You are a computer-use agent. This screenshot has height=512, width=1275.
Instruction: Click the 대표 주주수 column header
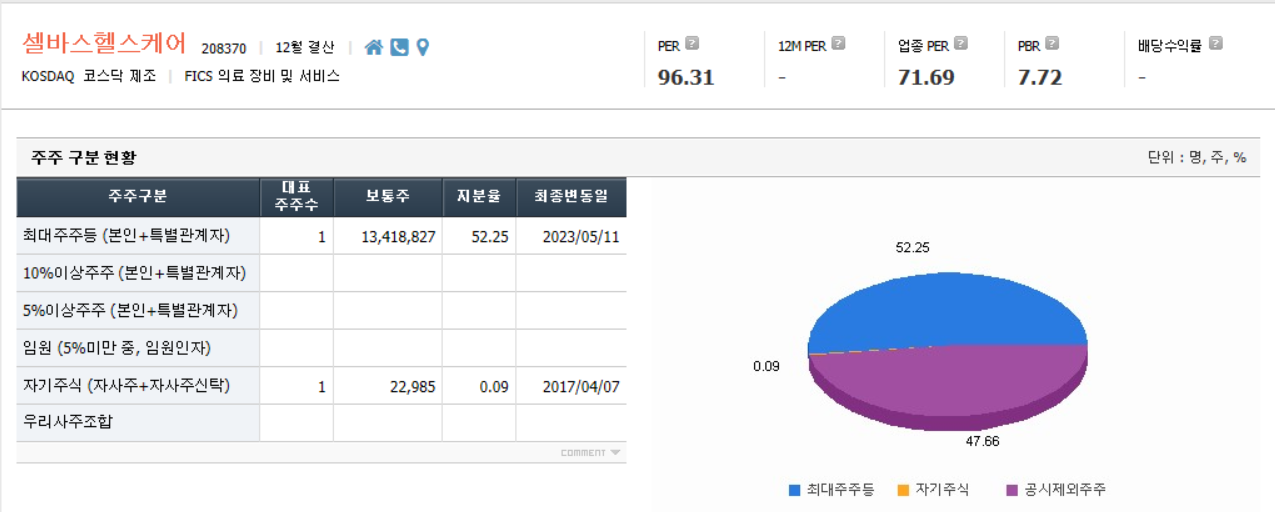tap(296, 197)
